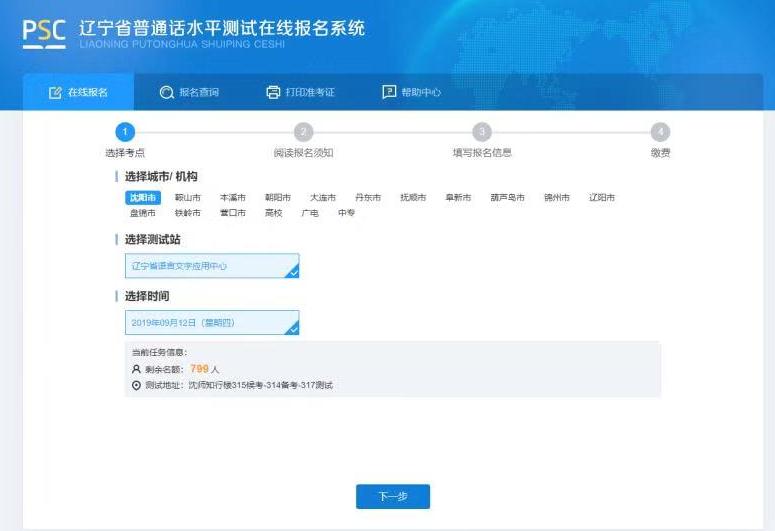The width and height of the screenshot is (775, 531).
Task: Click step 3 circle 填写报名信息
Action: pyautogui.click(x=482, y=132)
